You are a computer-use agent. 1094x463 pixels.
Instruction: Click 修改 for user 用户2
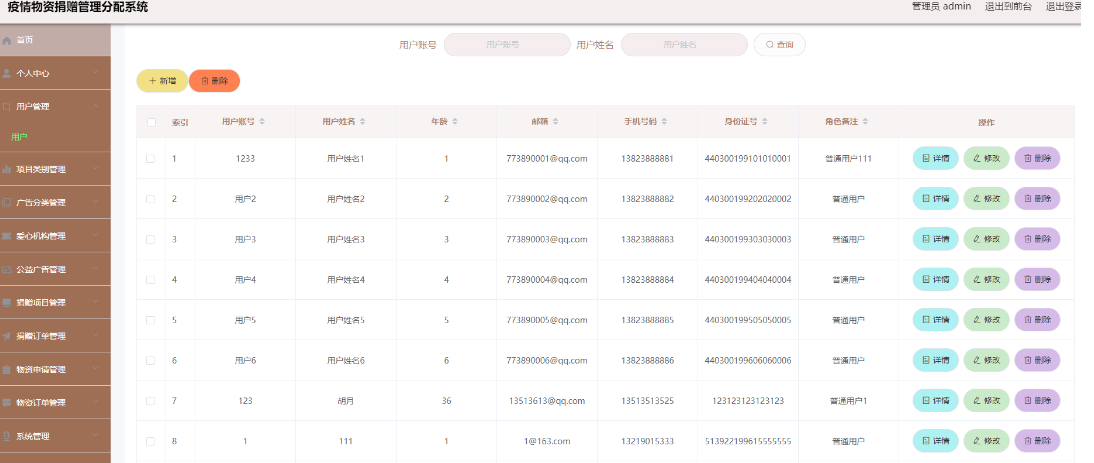point(987,199)
